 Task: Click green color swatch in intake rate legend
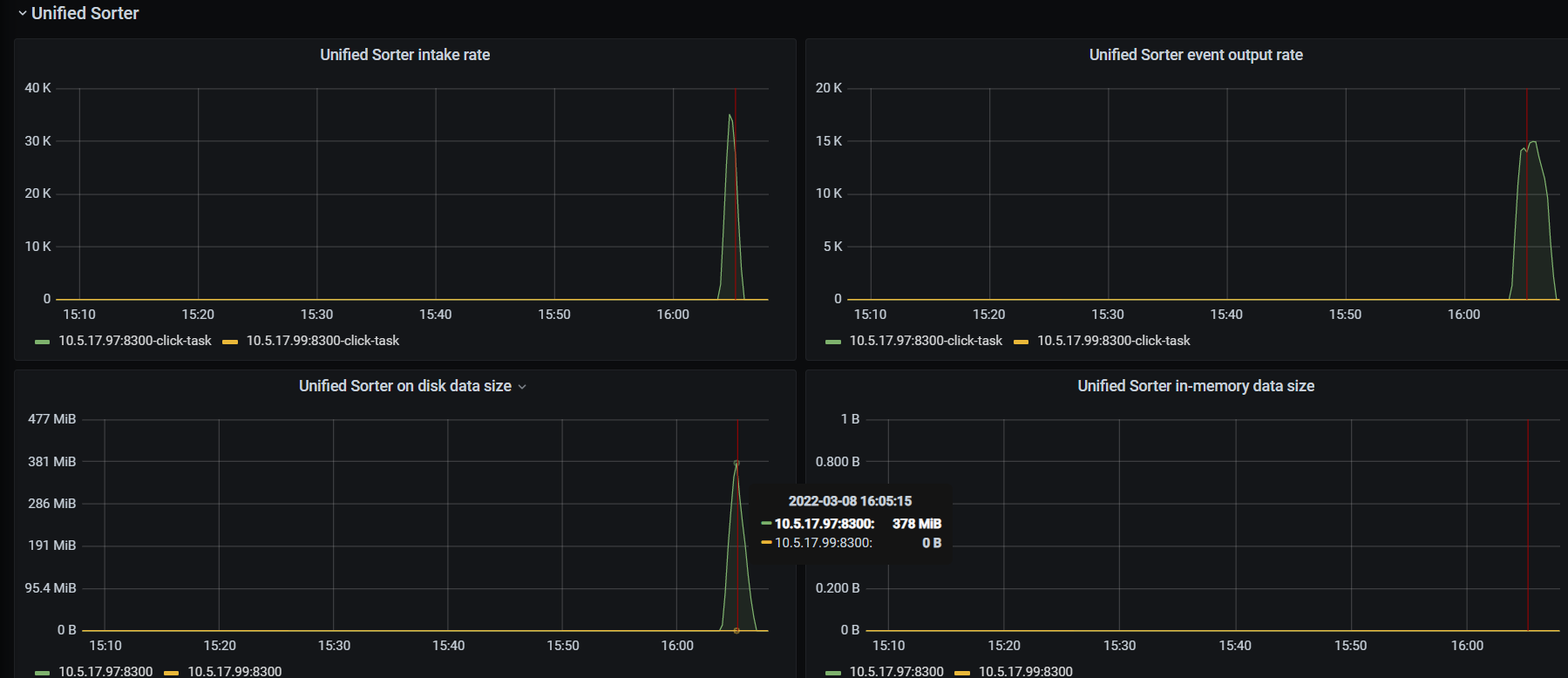(42, 342)
